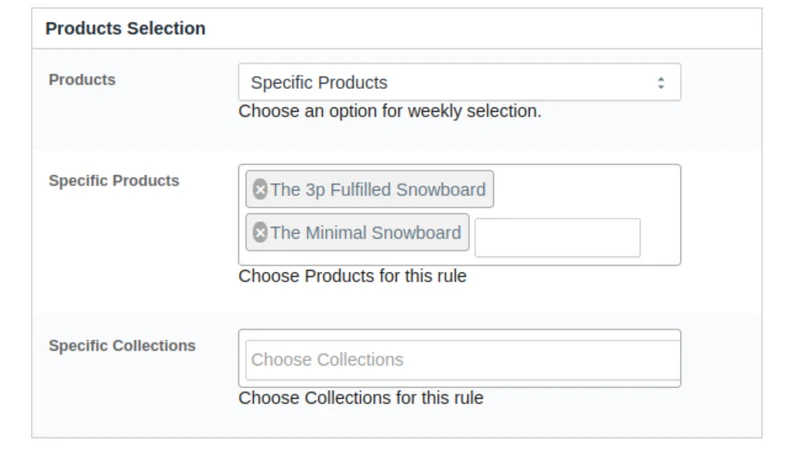Screen dimensions: 800x450
Task: Click empty area inside Specific Products box
Action: [x=587, y=190]
